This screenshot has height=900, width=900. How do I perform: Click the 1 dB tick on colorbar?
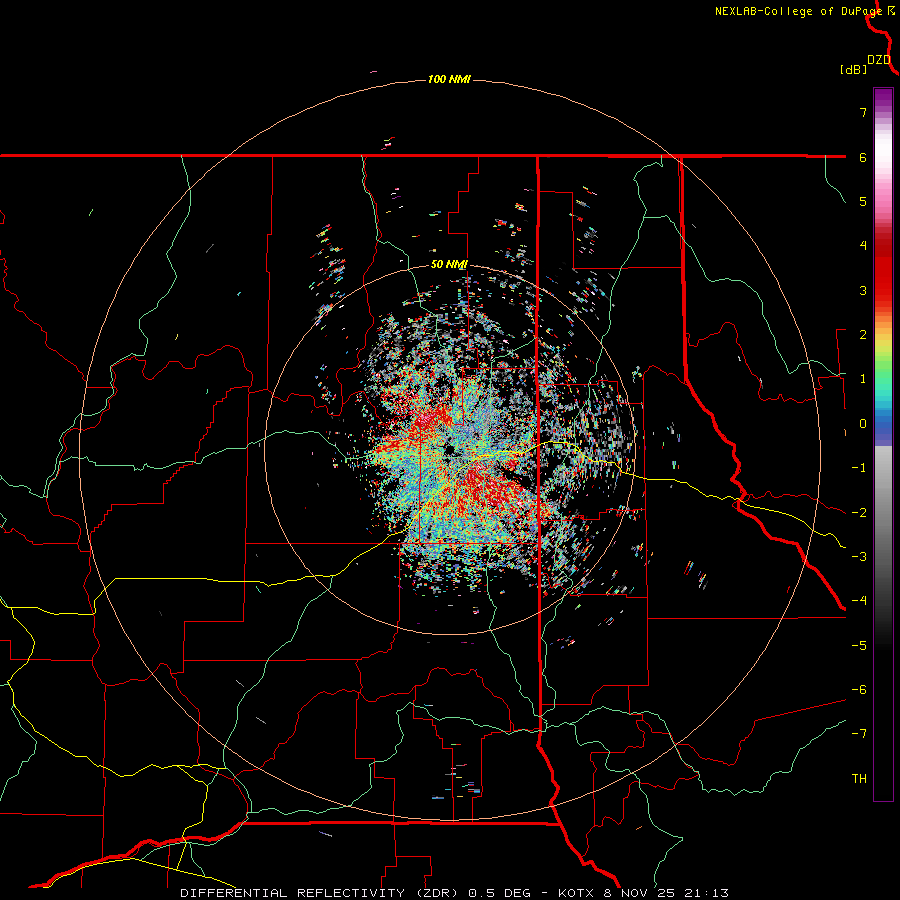(x=863, y=379)
